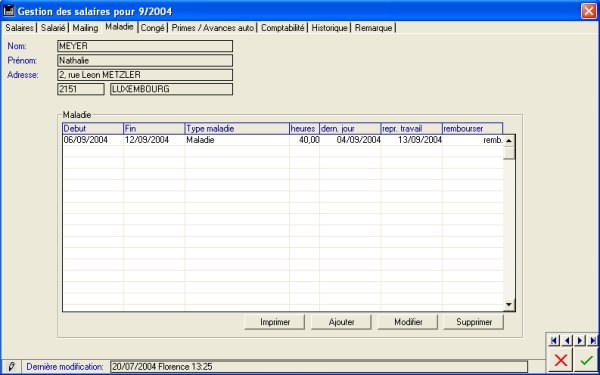This screenshot has width=600, height=375.
Task: Click the heures column header
Action: tap(305, 128)
